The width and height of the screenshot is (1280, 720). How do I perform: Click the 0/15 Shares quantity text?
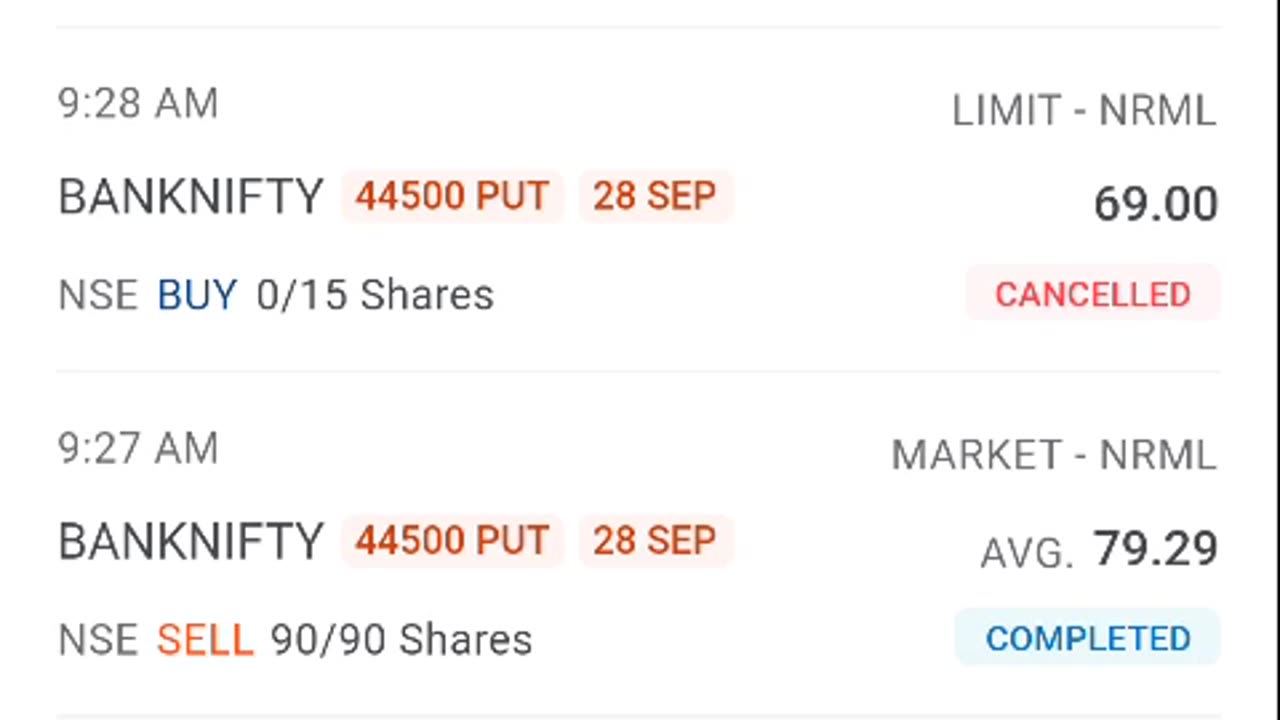coord(375,295)
